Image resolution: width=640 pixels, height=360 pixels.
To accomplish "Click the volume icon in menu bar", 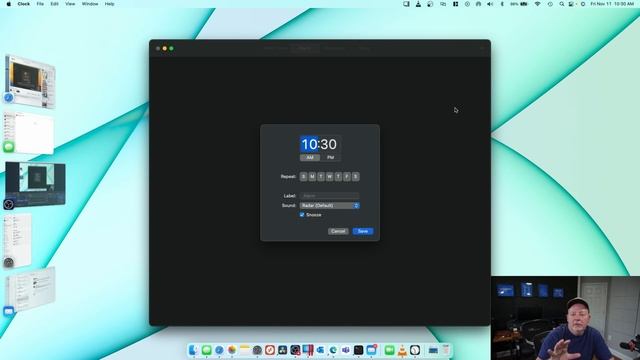I will pos(490,4).
